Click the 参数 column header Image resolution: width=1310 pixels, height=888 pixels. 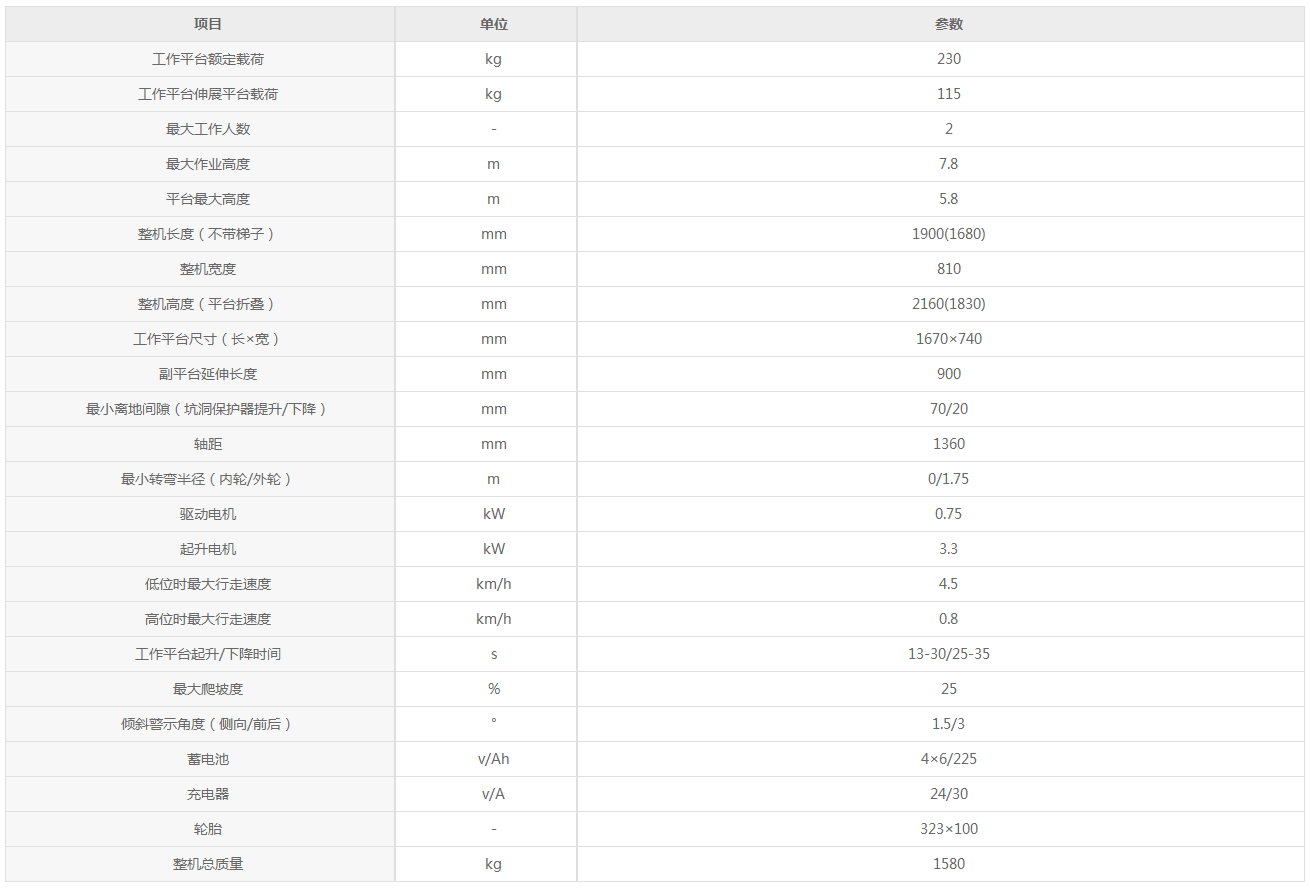point(949,24)
